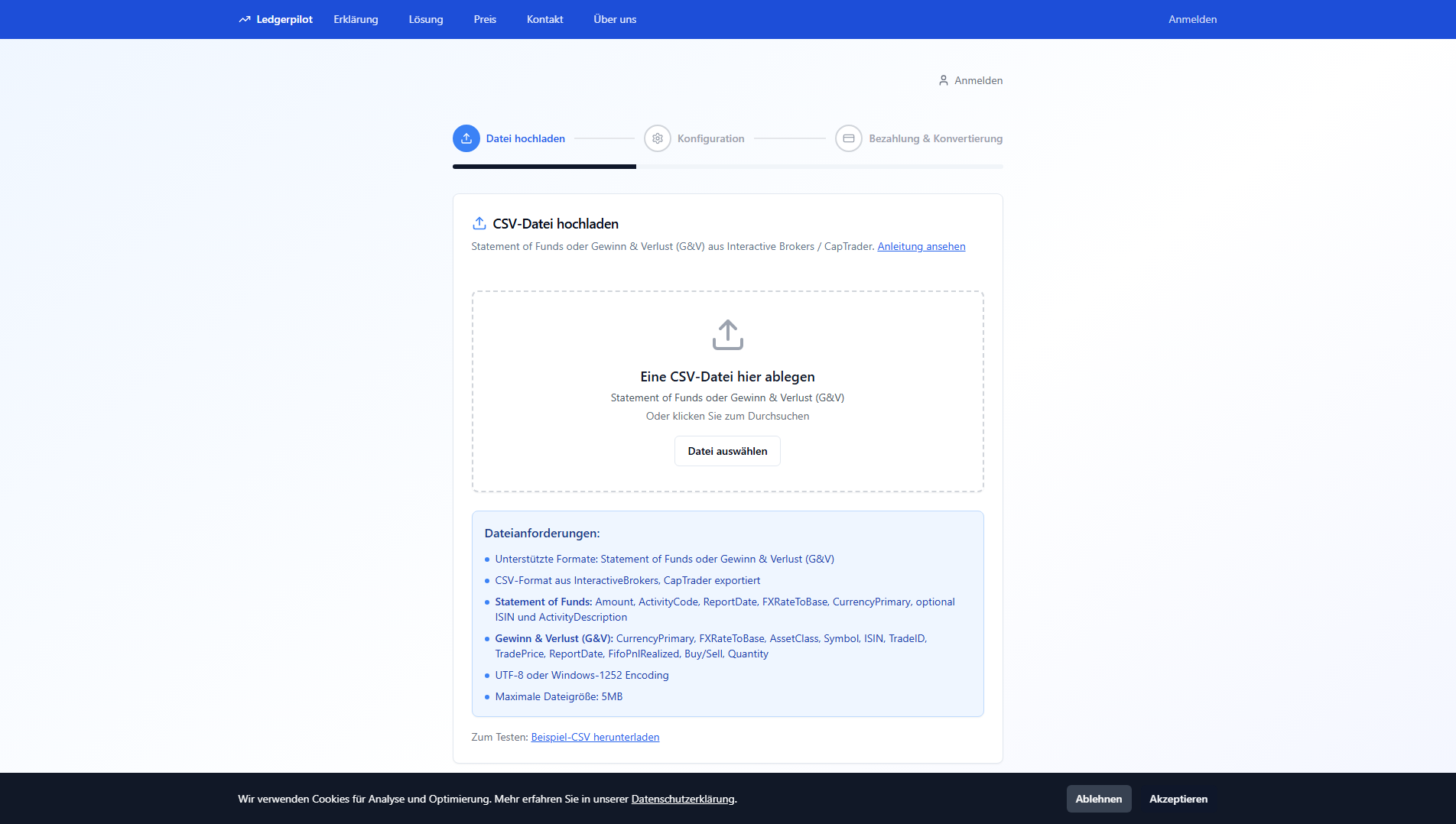The width and height of the screenshot is (1456, 824).
Task: Open the Lösung navigation item
Action: [426, 19]
